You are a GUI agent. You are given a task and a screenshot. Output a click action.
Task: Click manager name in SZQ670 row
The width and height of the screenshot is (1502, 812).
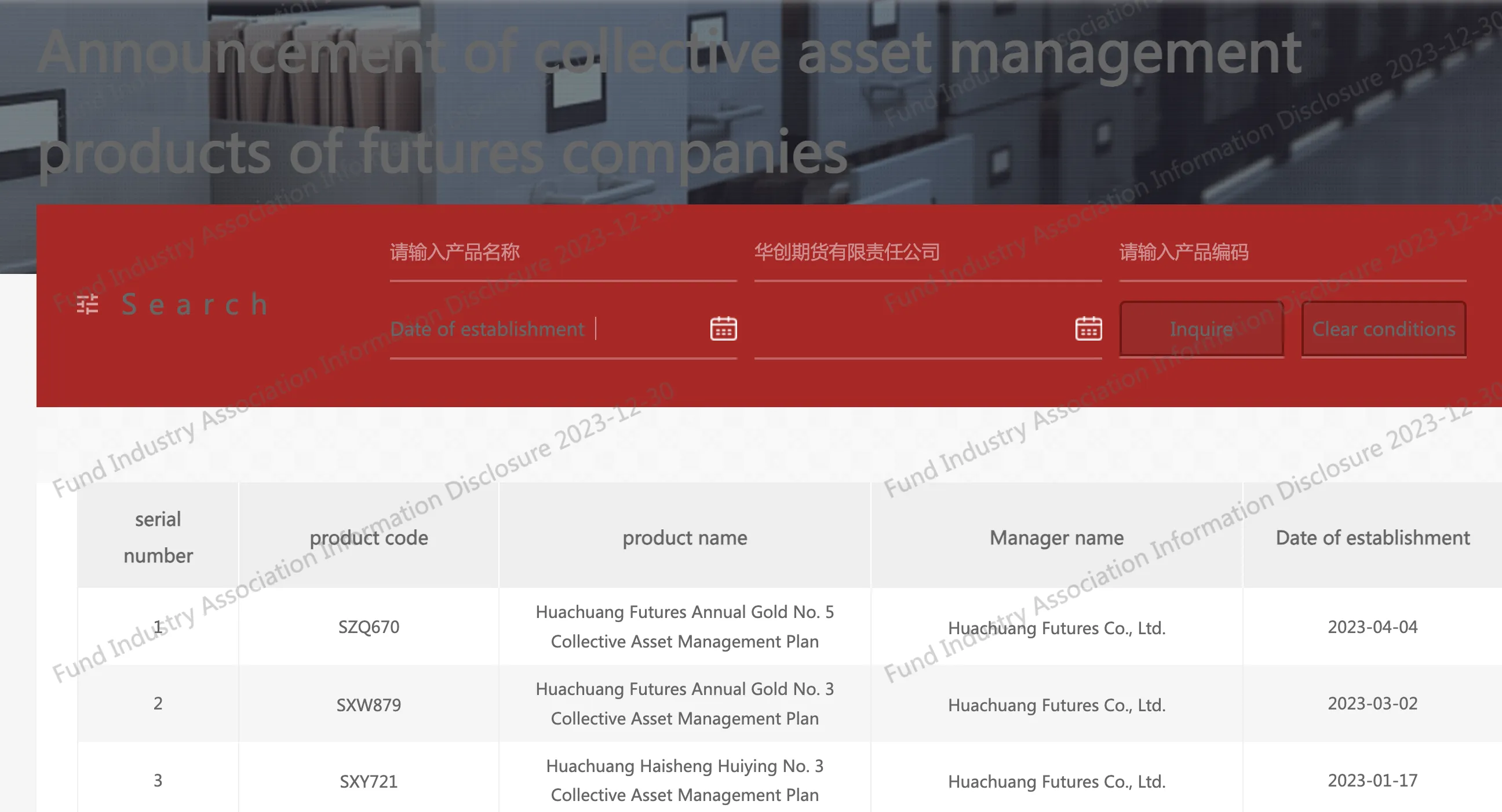click(1056, 628)
